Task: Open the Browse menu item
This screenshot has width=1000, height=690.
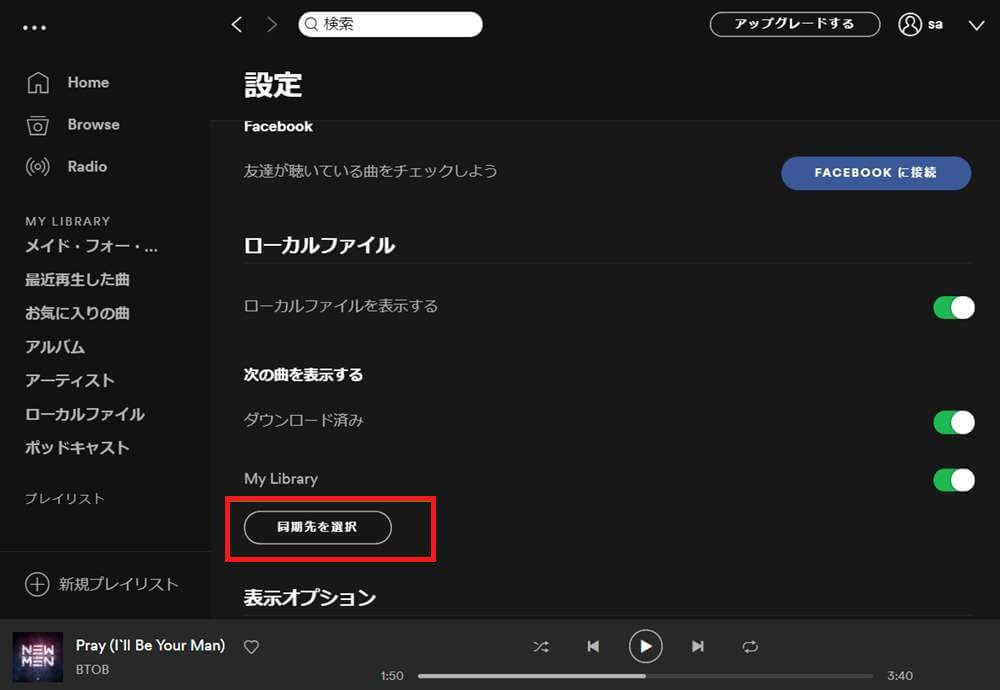Action: tap(94, 125)
